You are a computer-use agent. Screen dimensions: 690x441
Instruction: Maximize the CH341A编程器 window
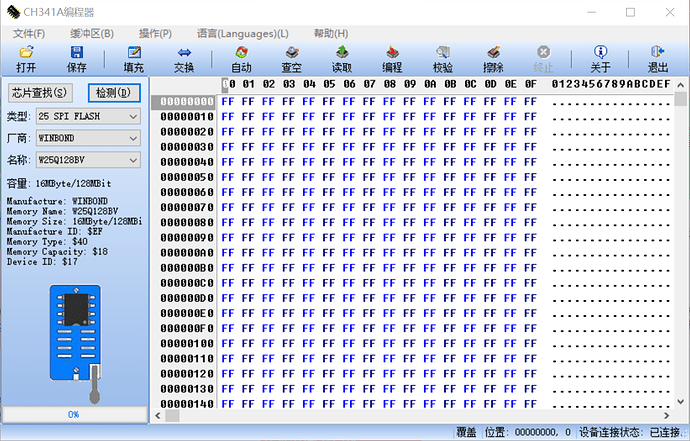click(631, 12)
